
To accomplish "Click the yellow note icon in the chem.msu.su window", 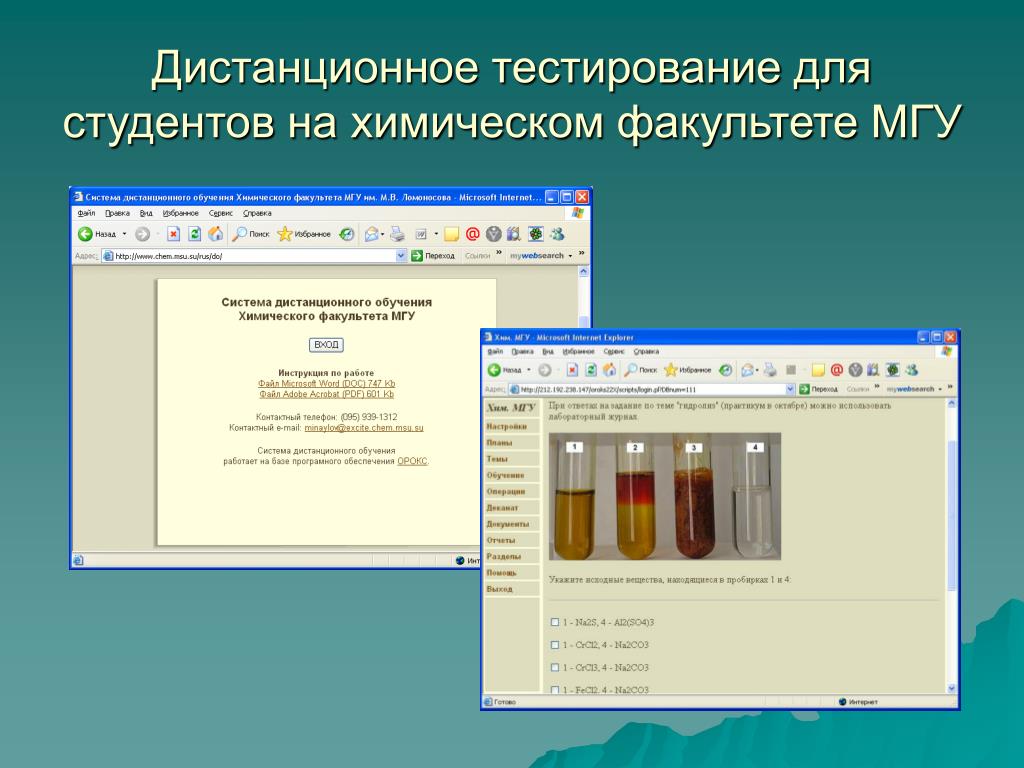I will (451, 234).
